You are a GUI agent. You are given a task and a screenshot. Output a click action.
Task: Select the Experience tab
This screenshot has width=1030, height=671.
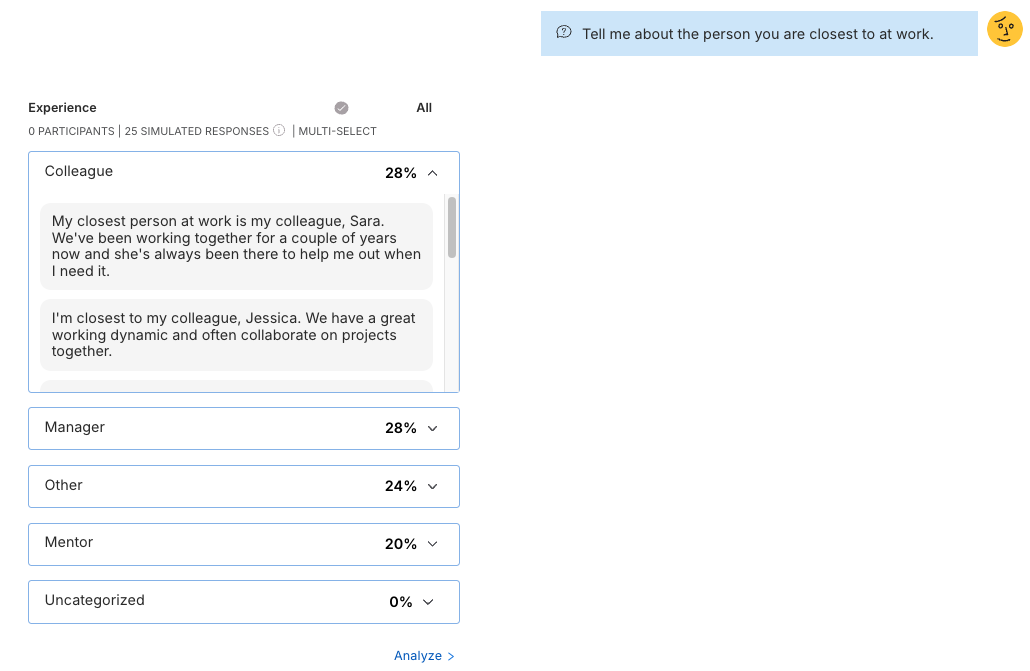click(62, 107)
